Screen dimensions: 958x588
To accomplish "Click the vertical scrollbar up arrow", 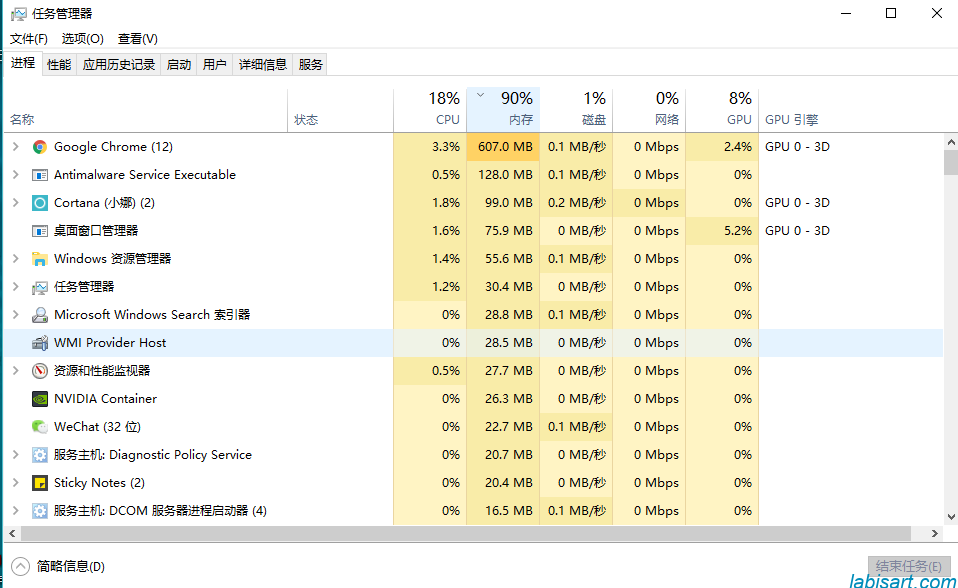I will [951, 142].
